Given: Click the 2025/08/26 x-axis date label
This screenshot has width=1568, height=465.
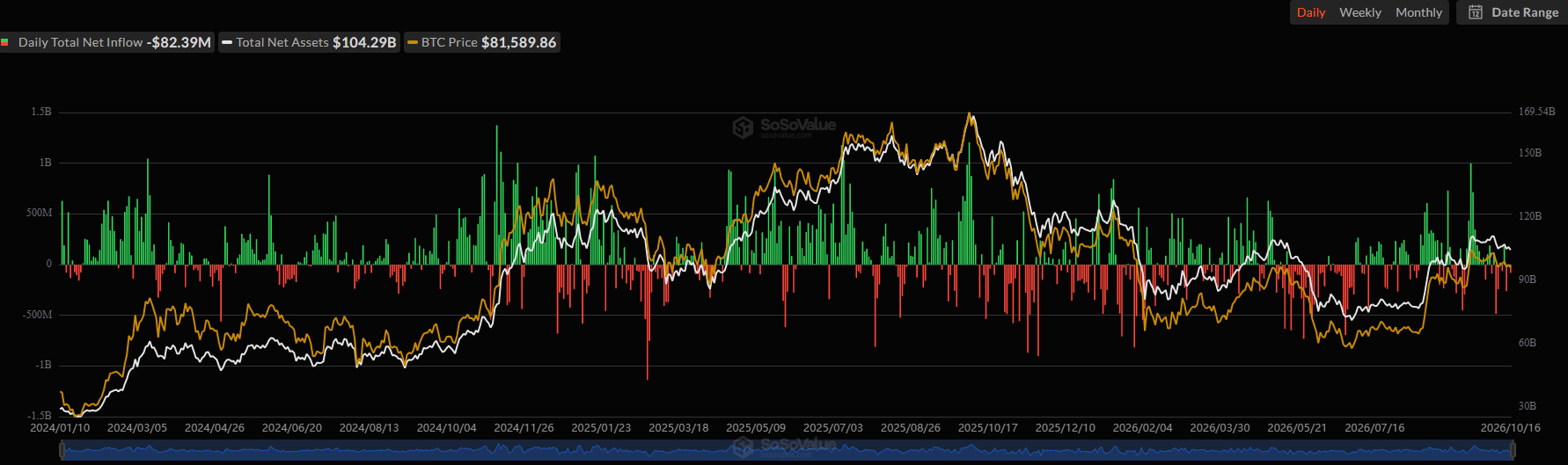Looking at the screenshot, I should coord(911,428).
